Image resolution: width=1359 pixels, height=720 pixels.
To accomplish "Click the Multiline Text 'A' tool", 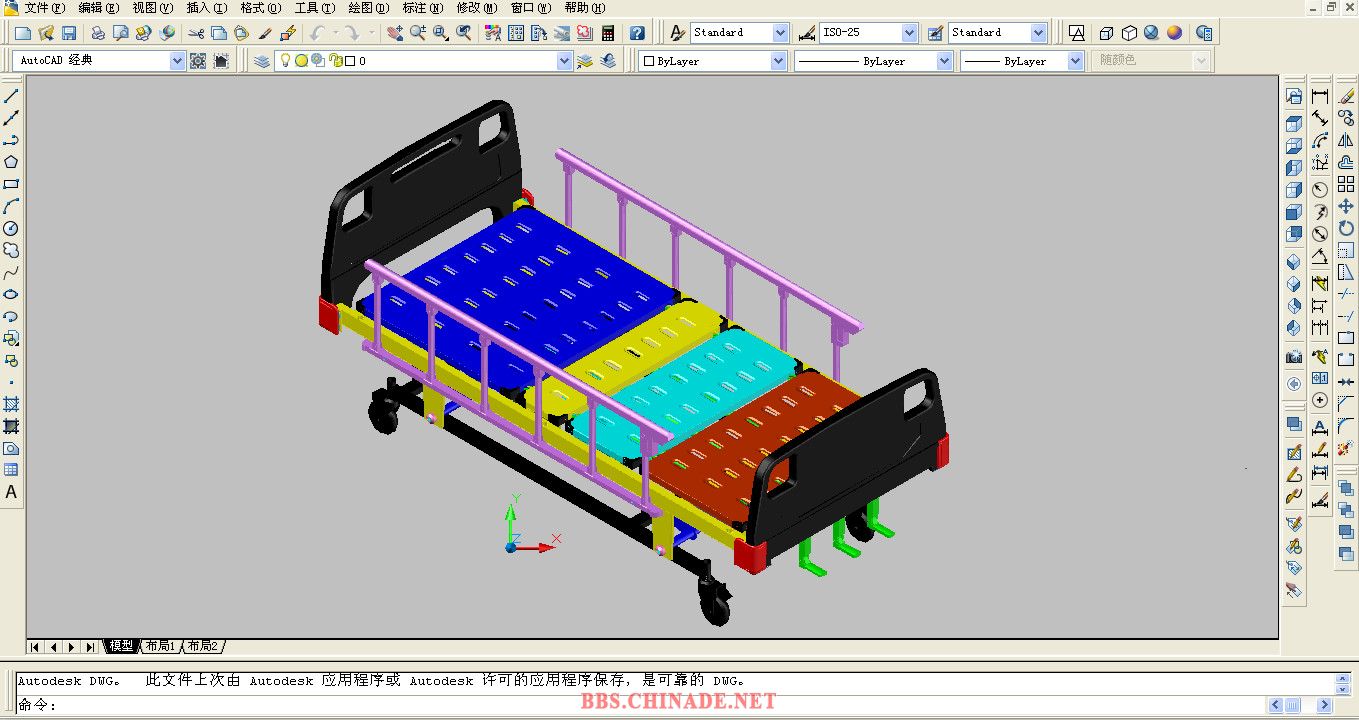I will coord(11,492).
